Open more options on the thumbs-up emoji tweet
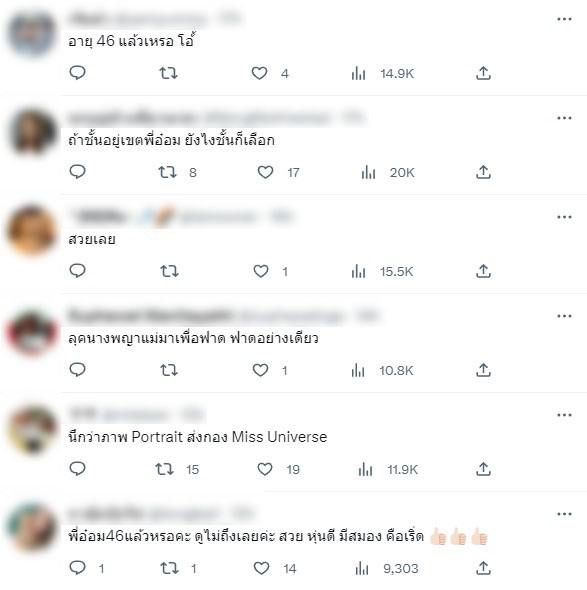This screenshot has width=587, height=590. [564, 514]
